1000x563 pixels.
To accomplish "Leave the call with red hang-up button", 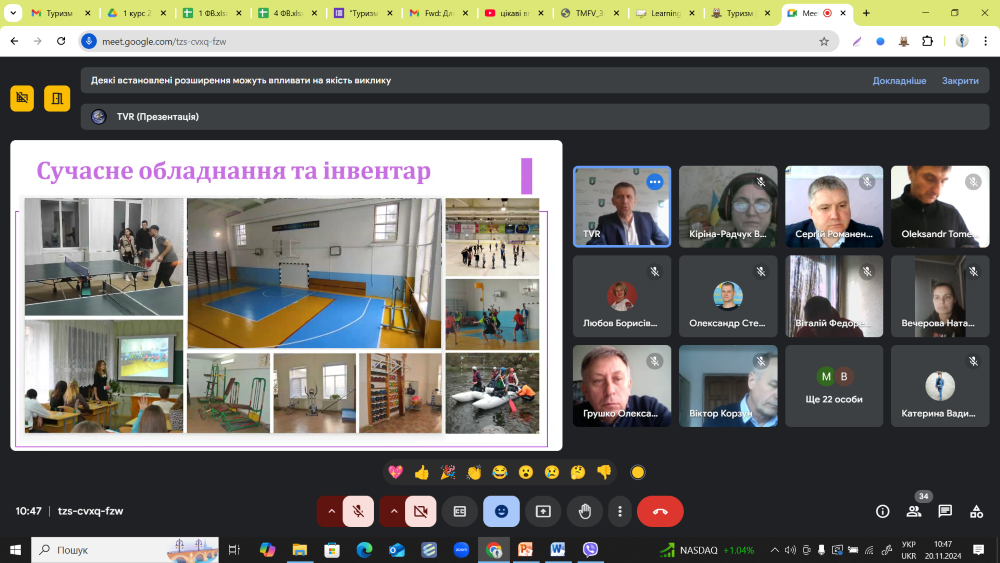I will (x=660, y=511).
